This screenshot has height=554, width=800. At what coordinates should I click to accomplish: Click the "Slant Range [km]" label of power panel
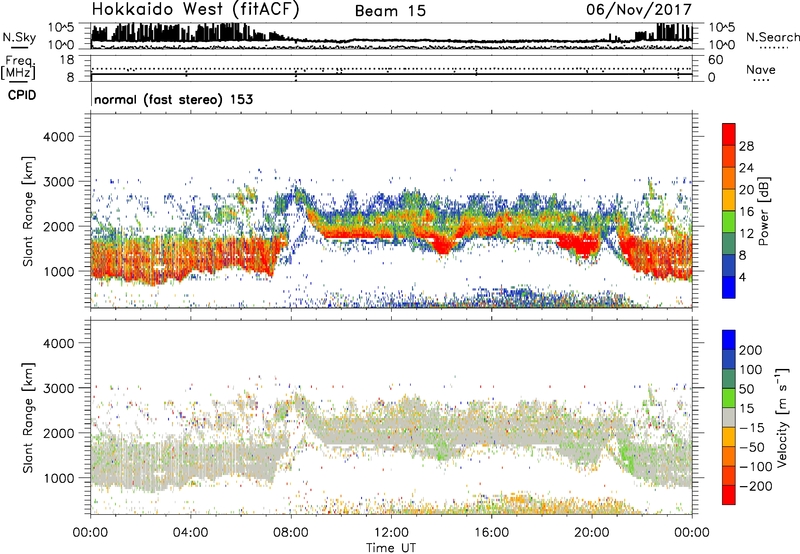(x=28, y=211)
